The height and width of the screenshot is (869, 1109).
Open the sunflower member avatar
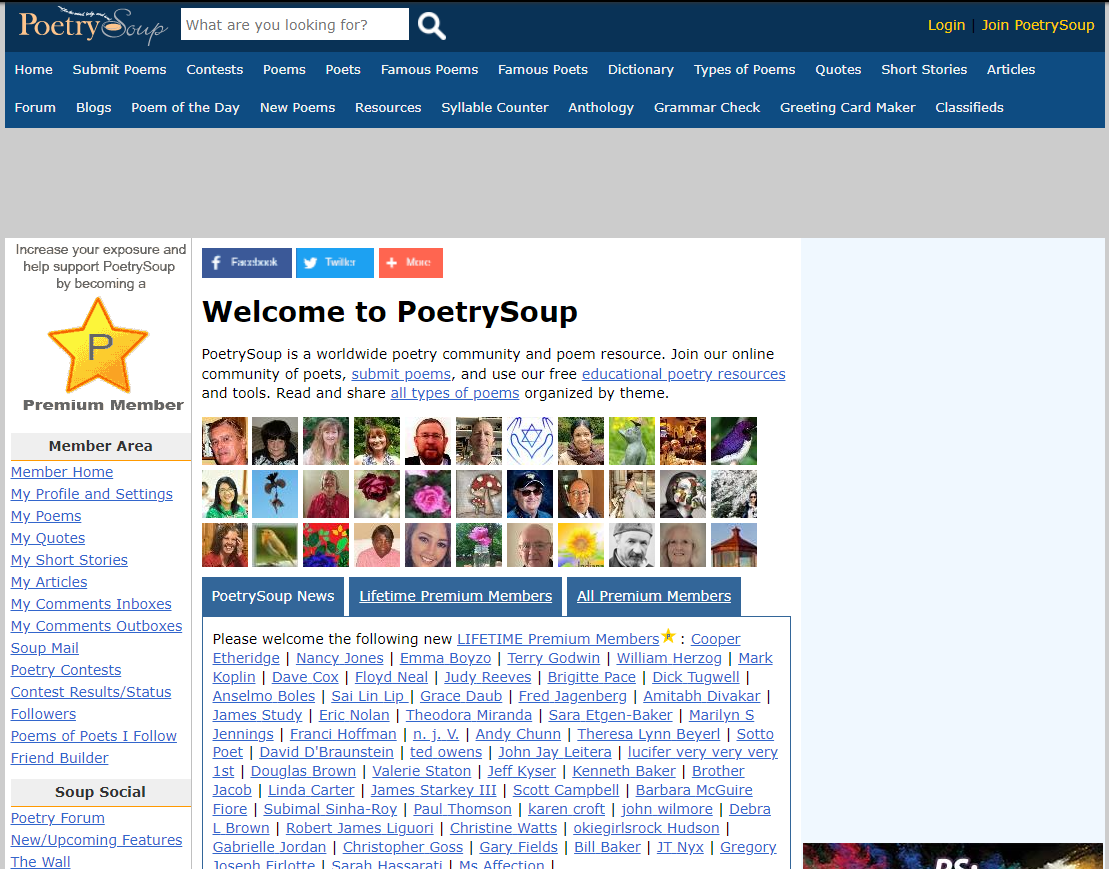pos(581,545)
